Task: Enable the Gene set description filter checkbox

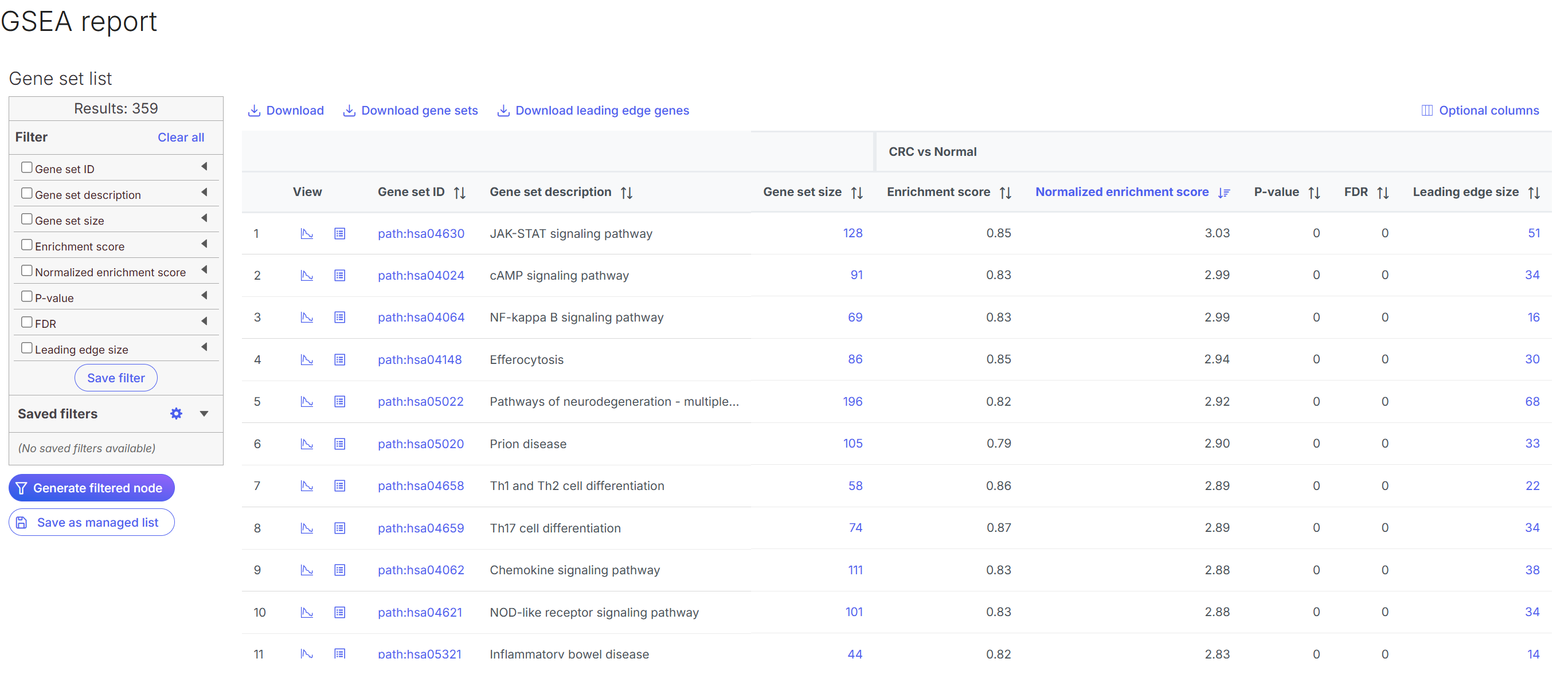Action: point(27,193)
